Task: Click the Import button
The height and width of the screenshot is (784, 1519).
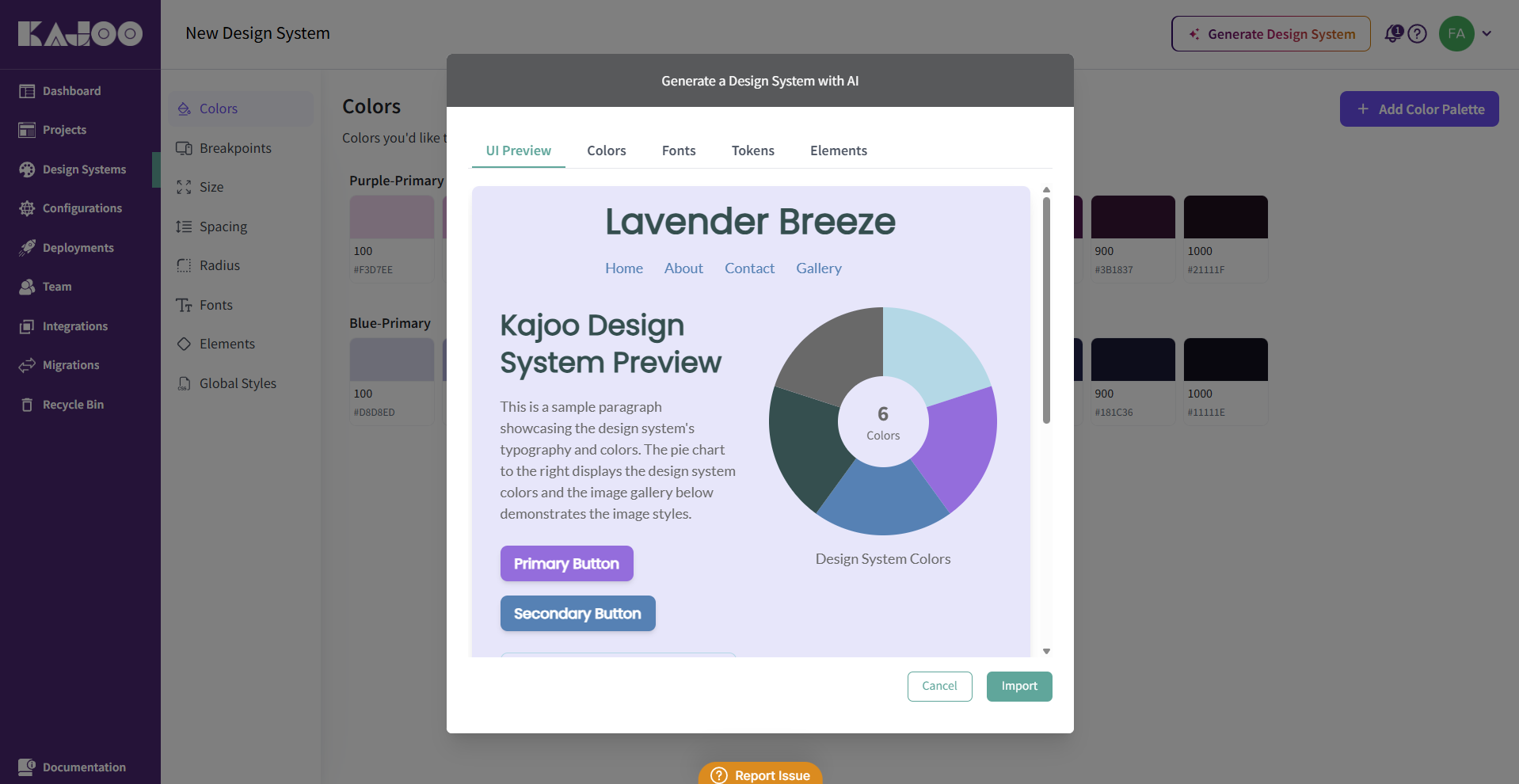Action: (1019, 687)
